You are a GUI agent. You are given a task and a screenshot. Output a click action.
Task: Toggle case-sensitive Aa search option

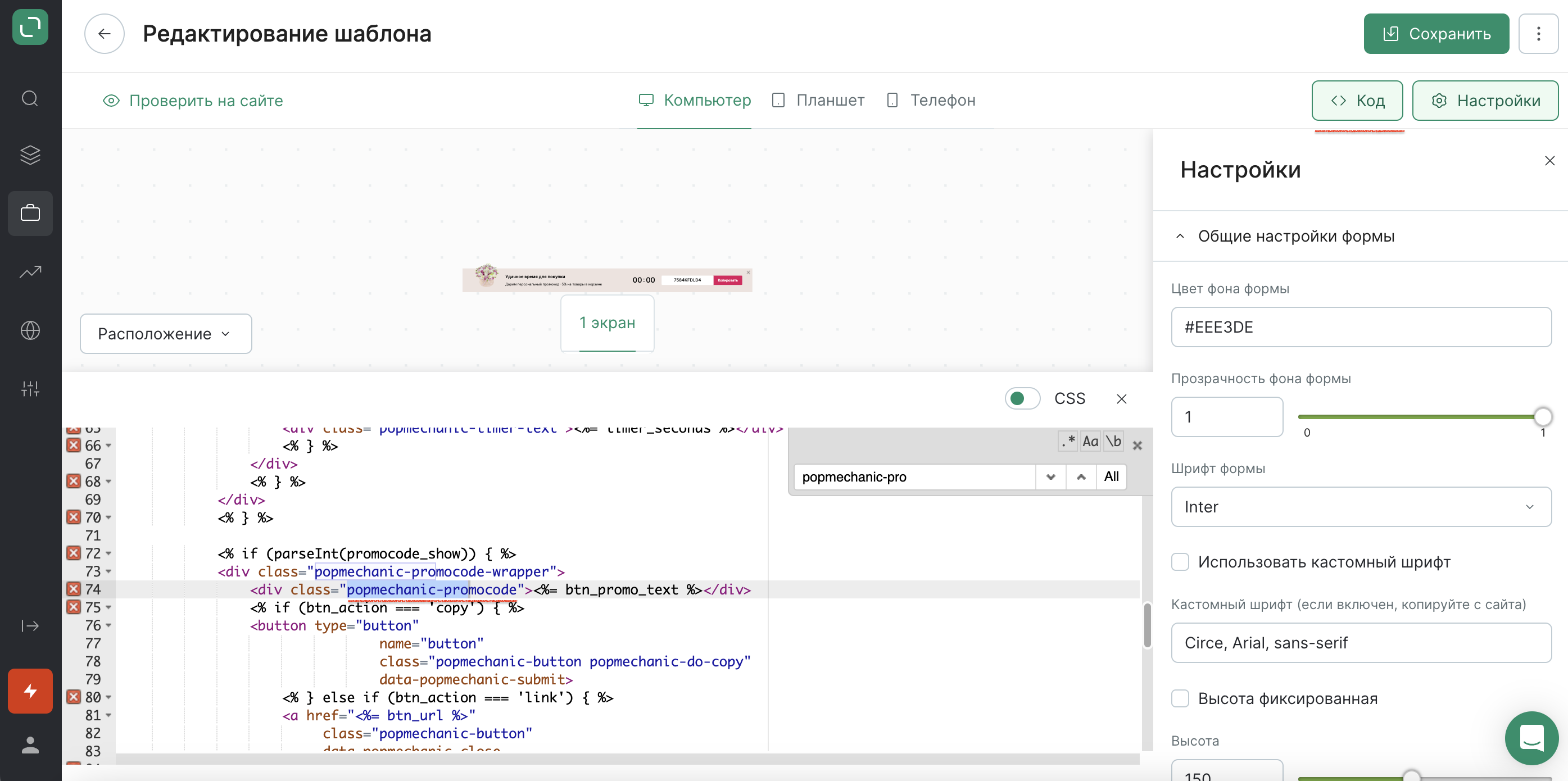(1090, 441)
